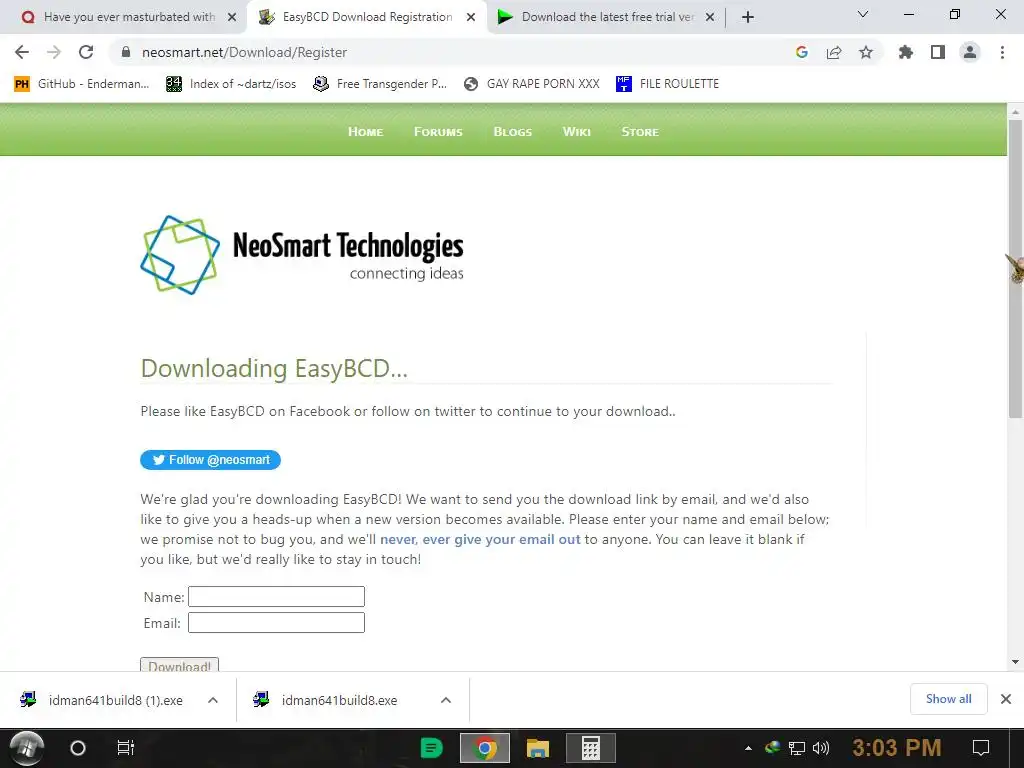The height and width of the screenshot is (768, 1024).
Task: Click the page vertical scrollbar thumb
Action: point(1015,268)
